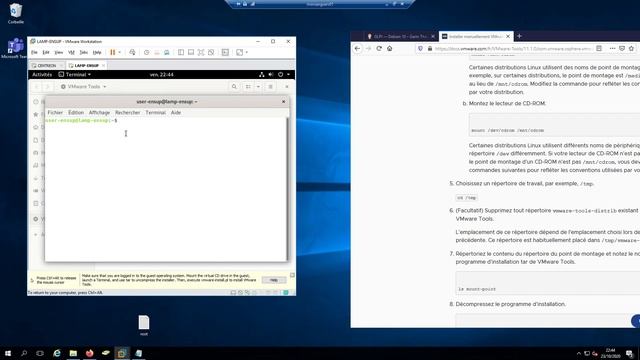640x360 pixels.
Task: Open the VMware Help menu
Action: (x=97, y=52)
